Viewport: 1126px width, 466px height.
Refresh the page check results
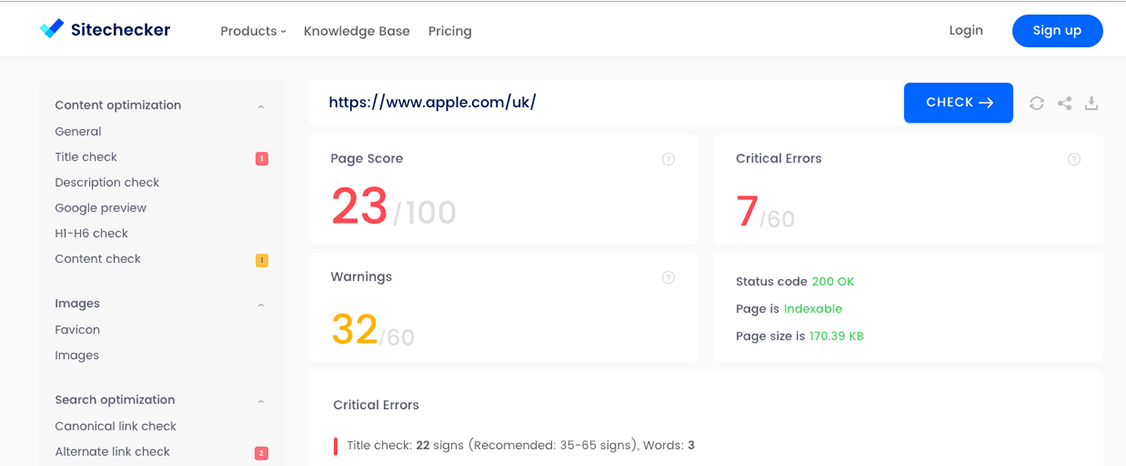click(x=1036, y=103)
